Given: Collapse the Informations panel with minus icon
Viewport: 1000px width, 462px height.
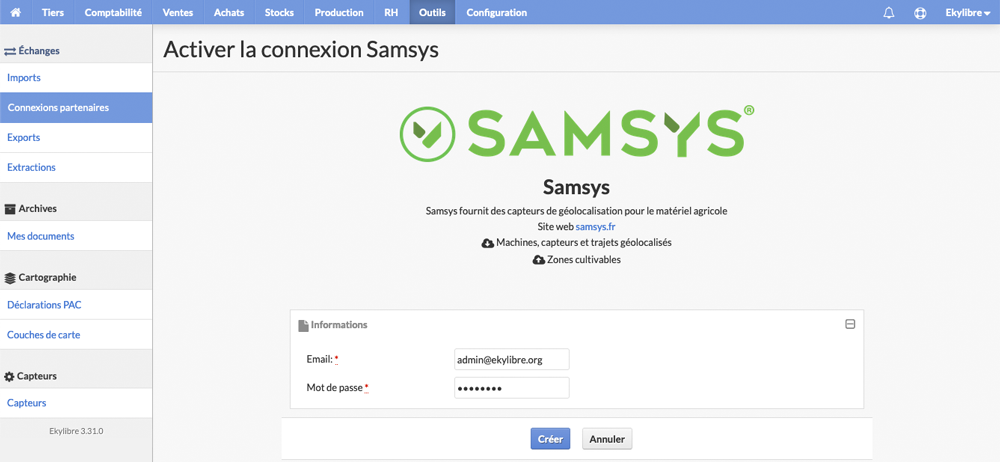Looking at the screenshot, I should point(849,324).
